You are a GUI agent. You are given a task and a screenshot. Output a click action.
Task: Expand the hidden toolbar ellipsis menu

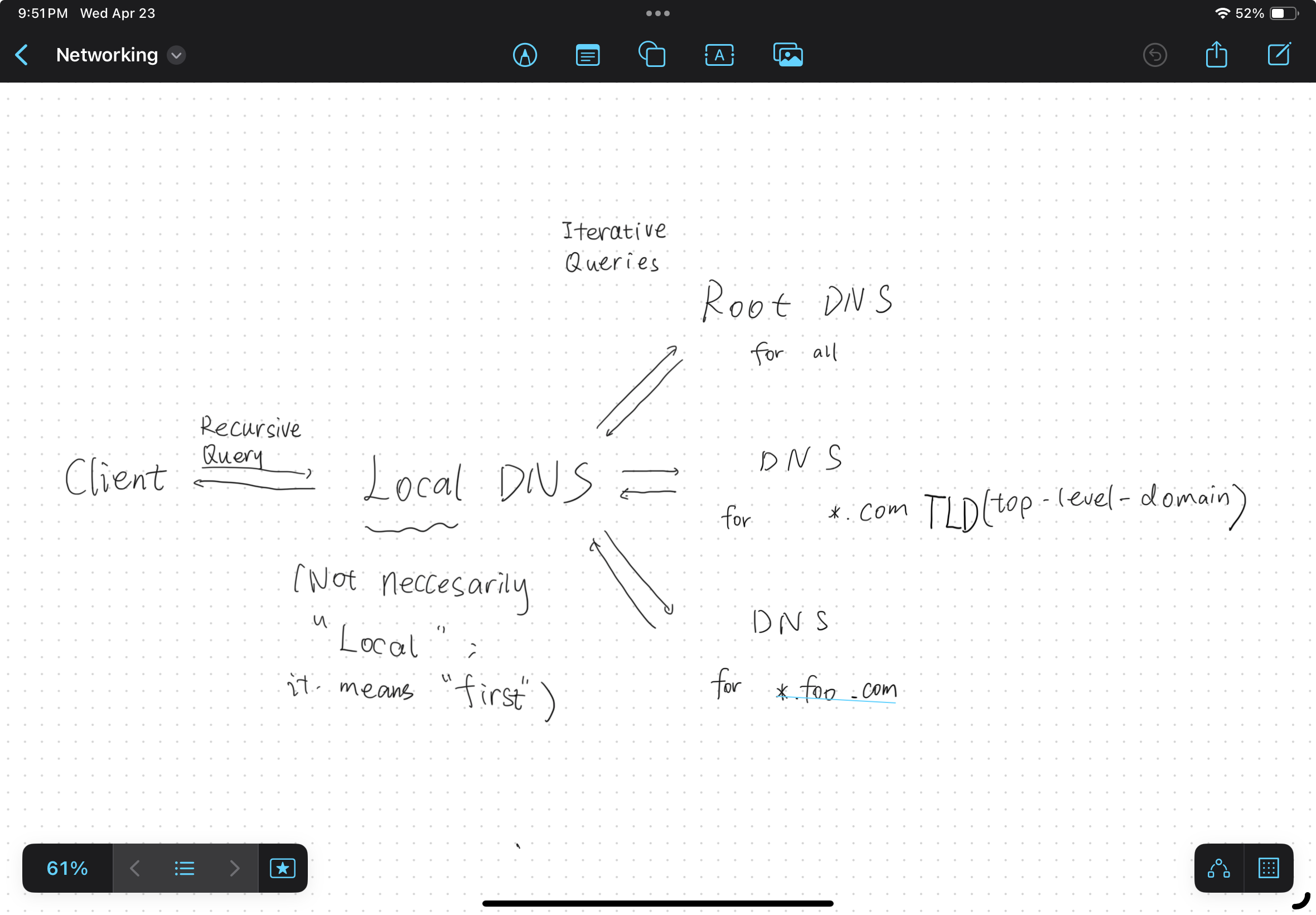(x=657, y=13)
